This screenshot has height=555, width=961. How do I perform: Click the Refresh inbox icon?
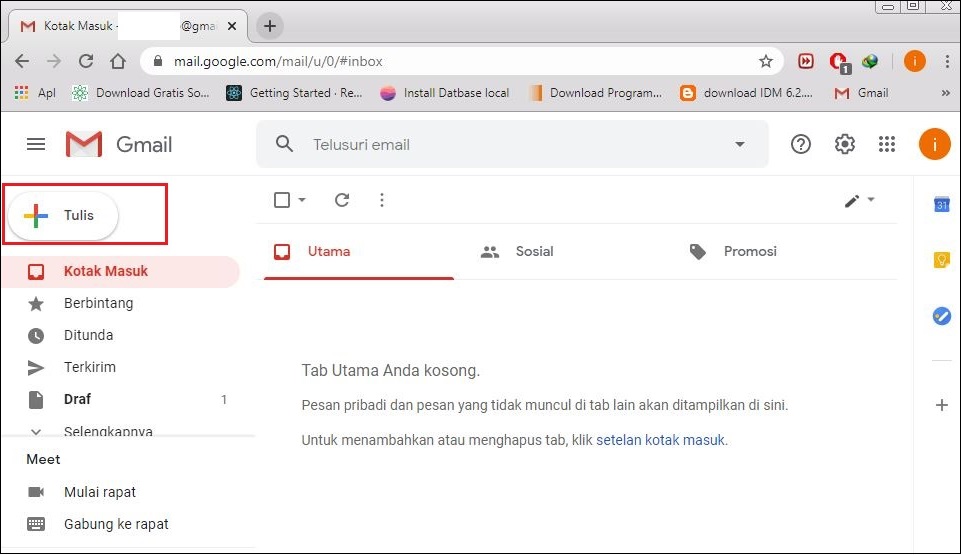tap(342, 200)
